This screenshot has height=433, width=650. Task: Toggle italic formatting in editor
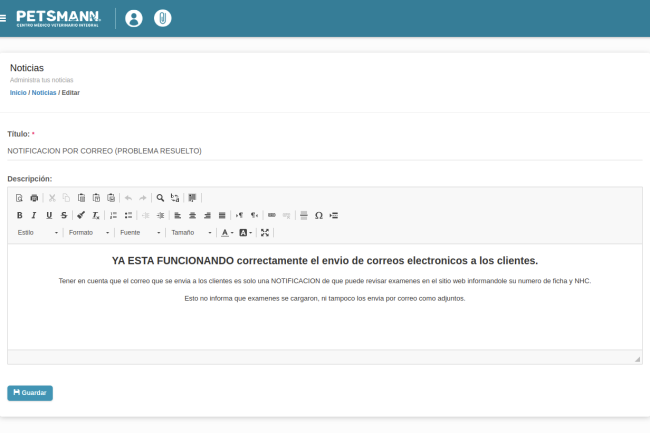pyautogui.click(x=34, y=215)
